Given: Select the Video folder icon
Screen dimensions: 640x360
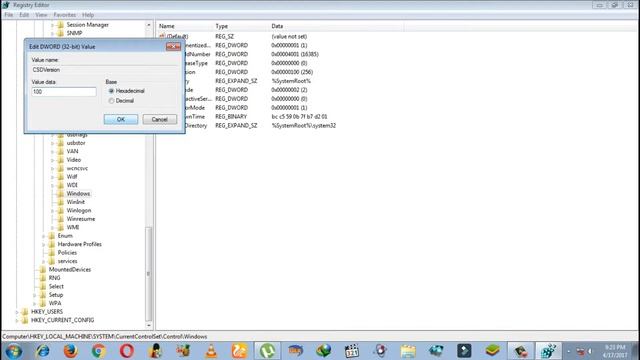Looking at the screenshot, I should click(61, 160).
